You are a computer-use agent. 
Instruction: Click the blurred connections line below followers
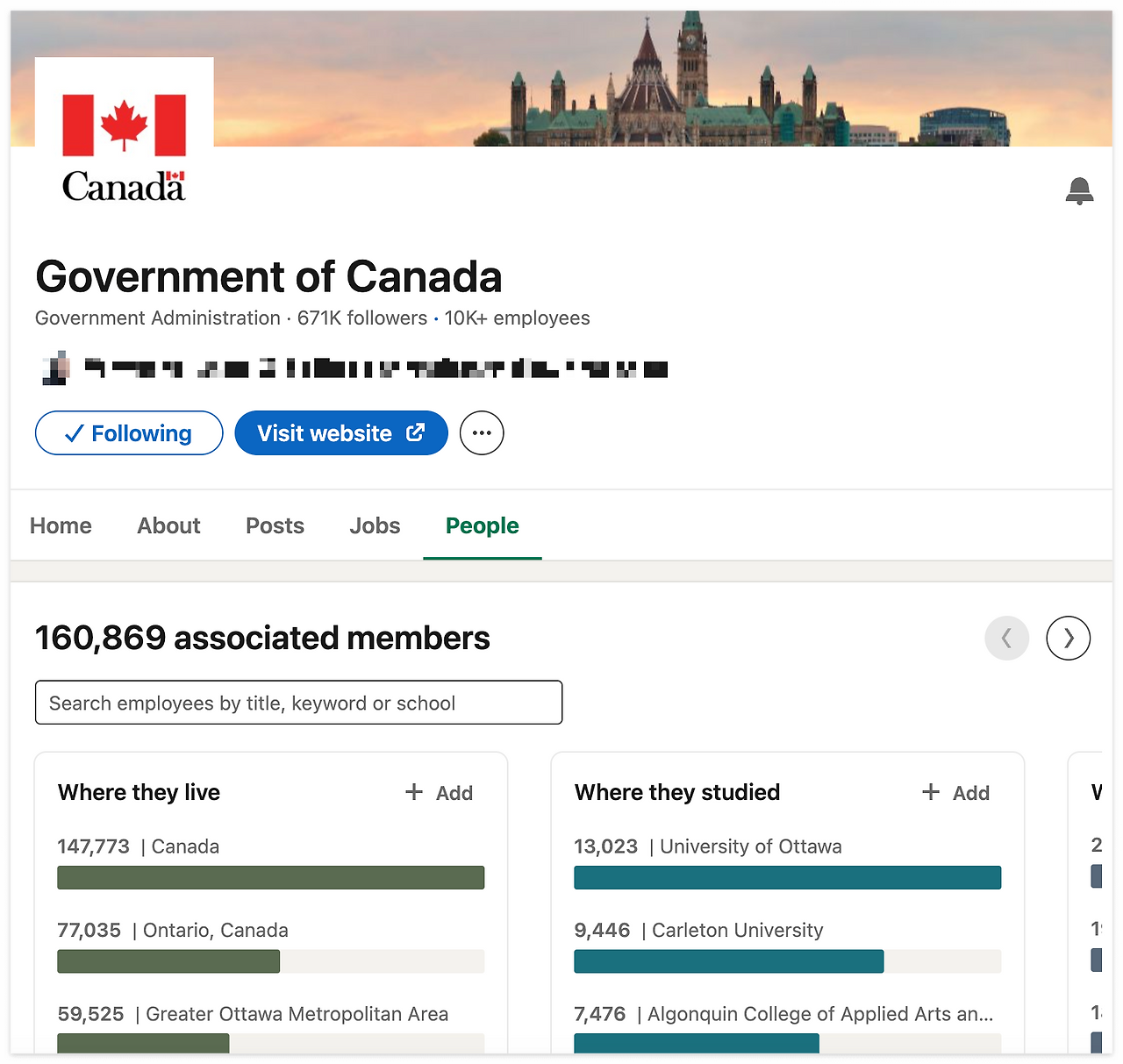[x=355, y=368]
